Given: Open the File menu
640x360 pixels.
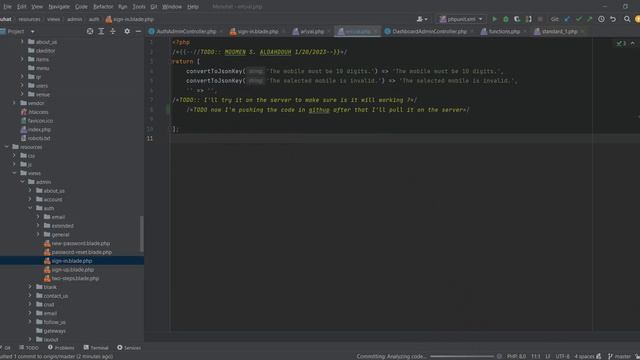Looking at the screenshot, I should 7,7.
